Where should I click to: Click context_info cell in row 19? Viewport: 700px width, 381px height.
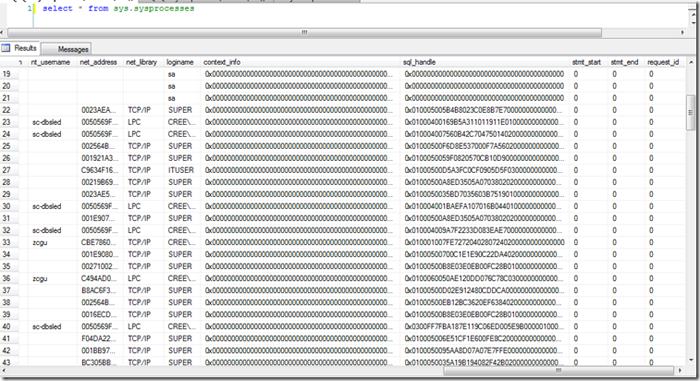(299, 74)
